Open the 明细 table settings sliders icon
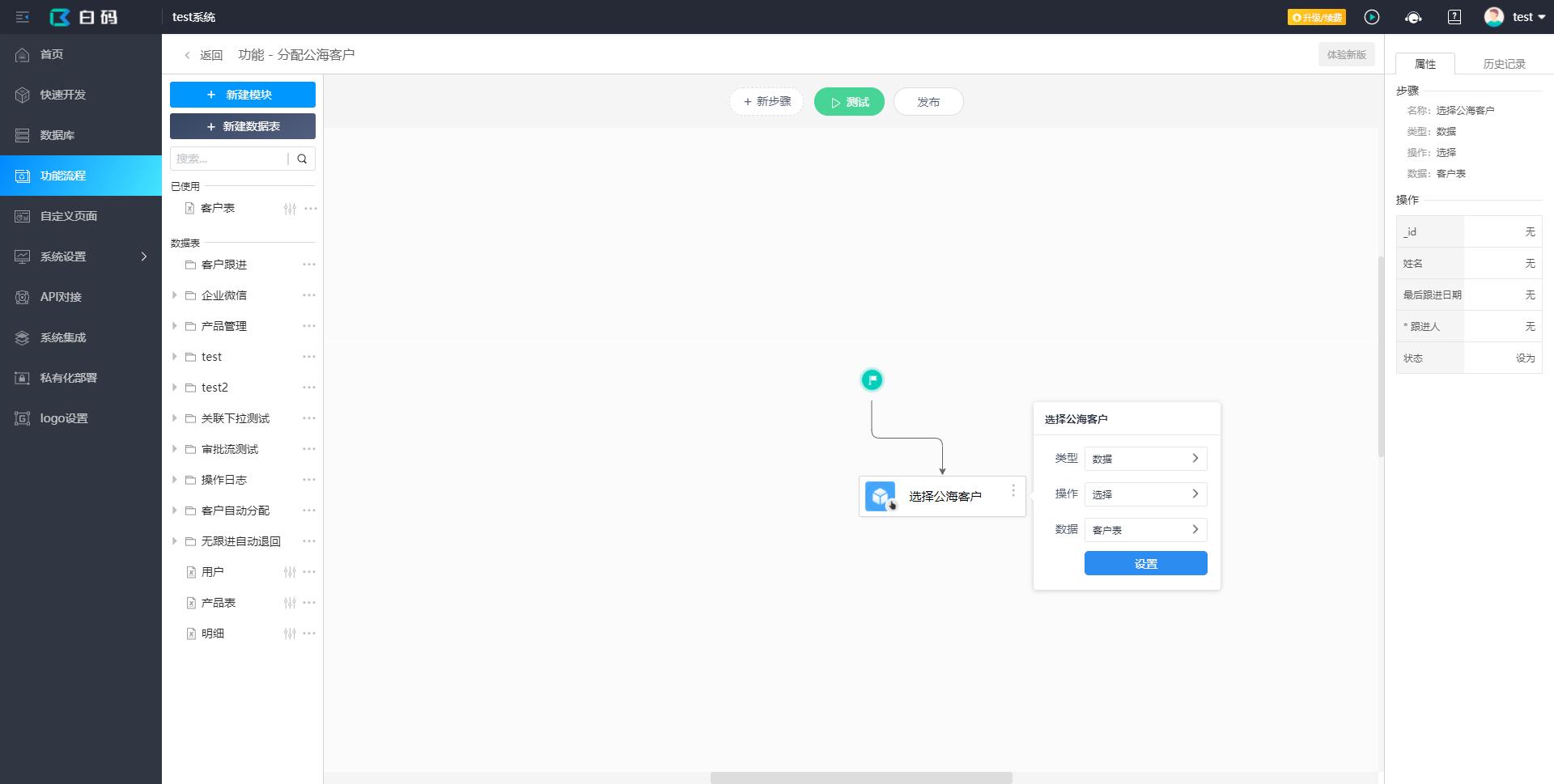Image resolution: width=1554 pixels, height=784 pixels. [x=290, y=634]
